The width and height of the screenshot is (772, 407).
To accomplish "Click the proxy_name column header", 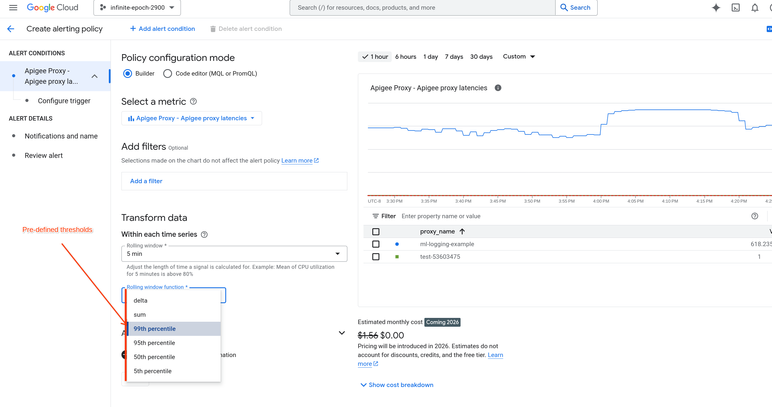I will [437, 232].
